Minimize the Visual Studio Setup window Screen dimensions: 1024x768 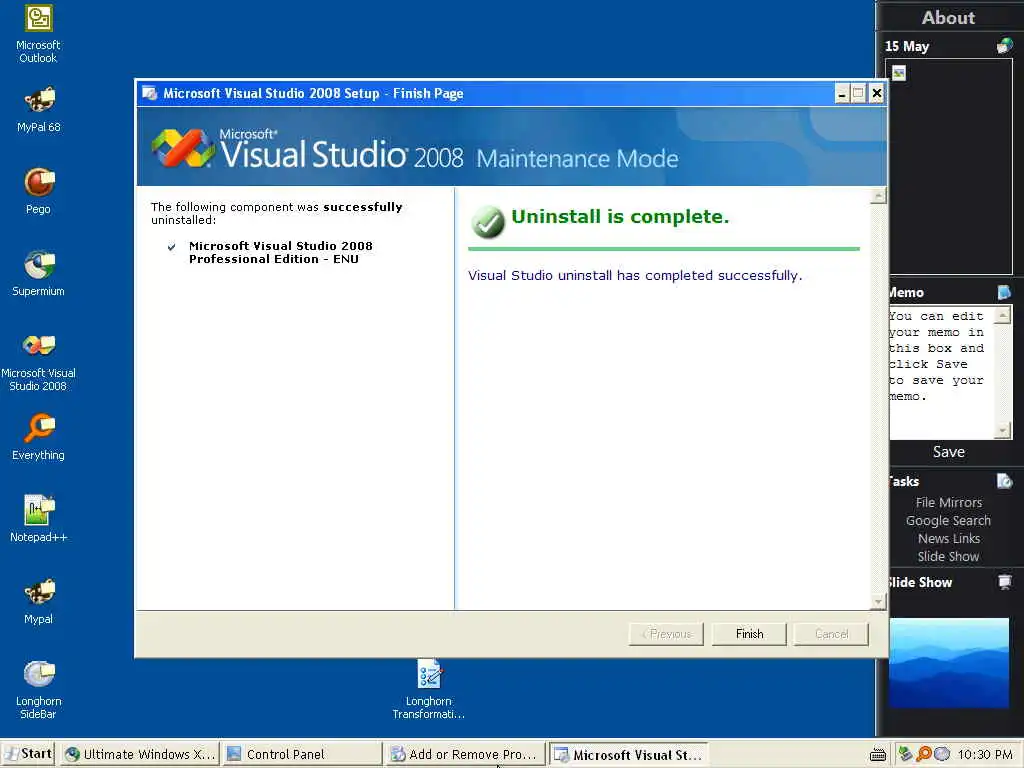(842, 93)
